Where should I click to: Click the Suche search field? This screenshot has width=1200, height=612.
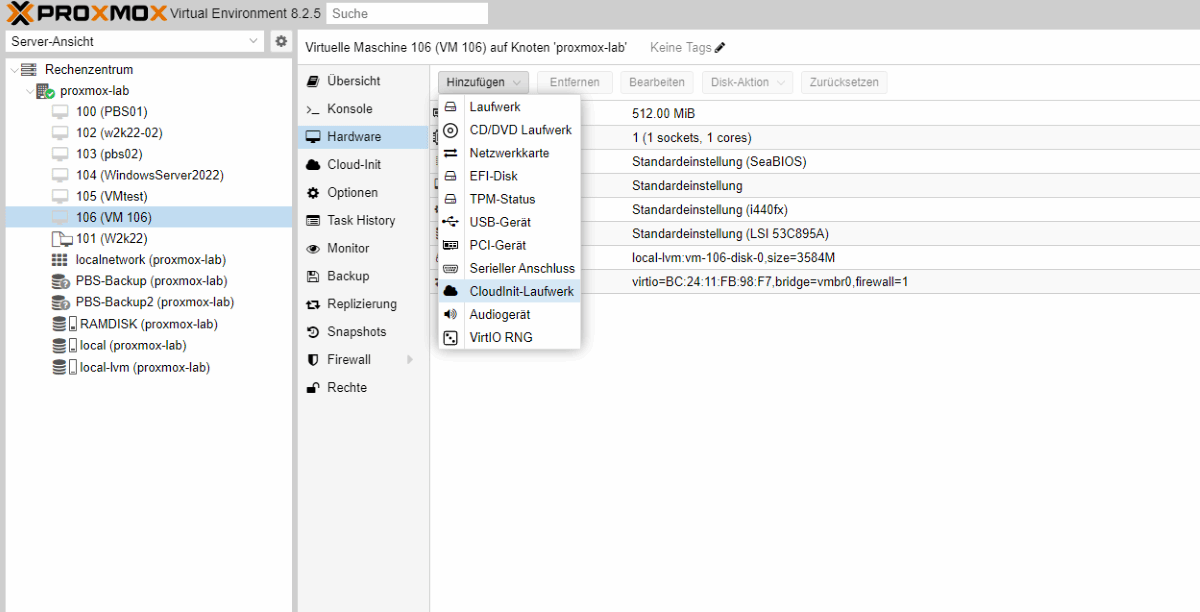[x=406, y=14]
